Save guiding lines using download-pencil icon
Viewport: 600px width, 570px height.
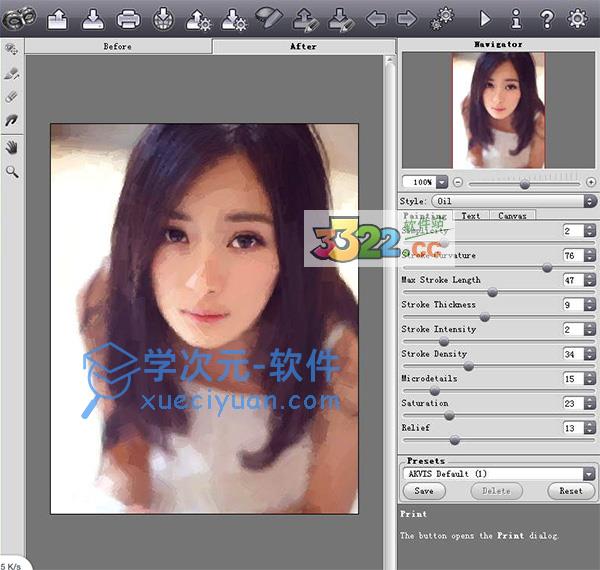coord(341,20)
